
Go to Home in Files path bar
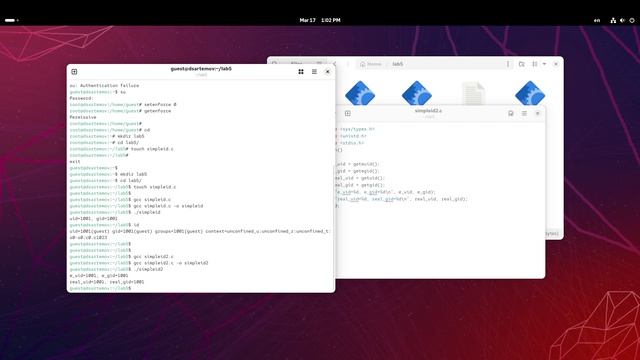371,64
